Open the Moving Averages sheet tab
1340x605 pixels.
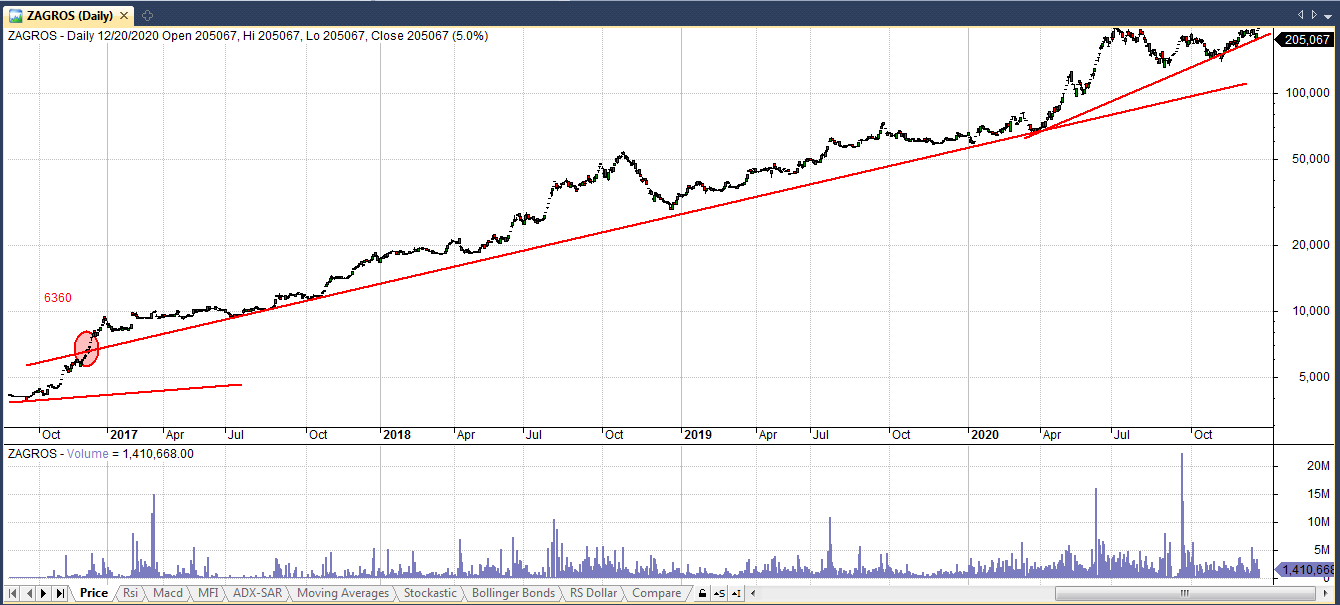tap(343, 593)
